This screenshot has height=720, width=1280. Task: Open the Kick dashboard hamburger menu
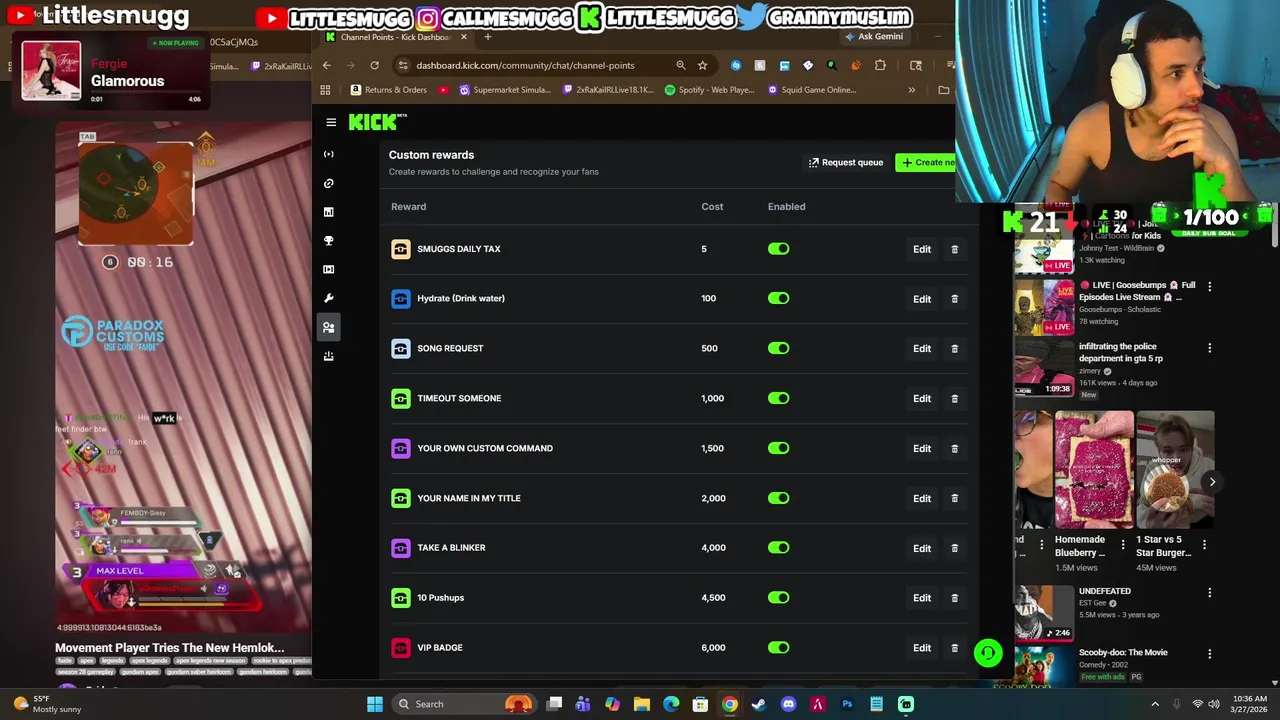331,122
